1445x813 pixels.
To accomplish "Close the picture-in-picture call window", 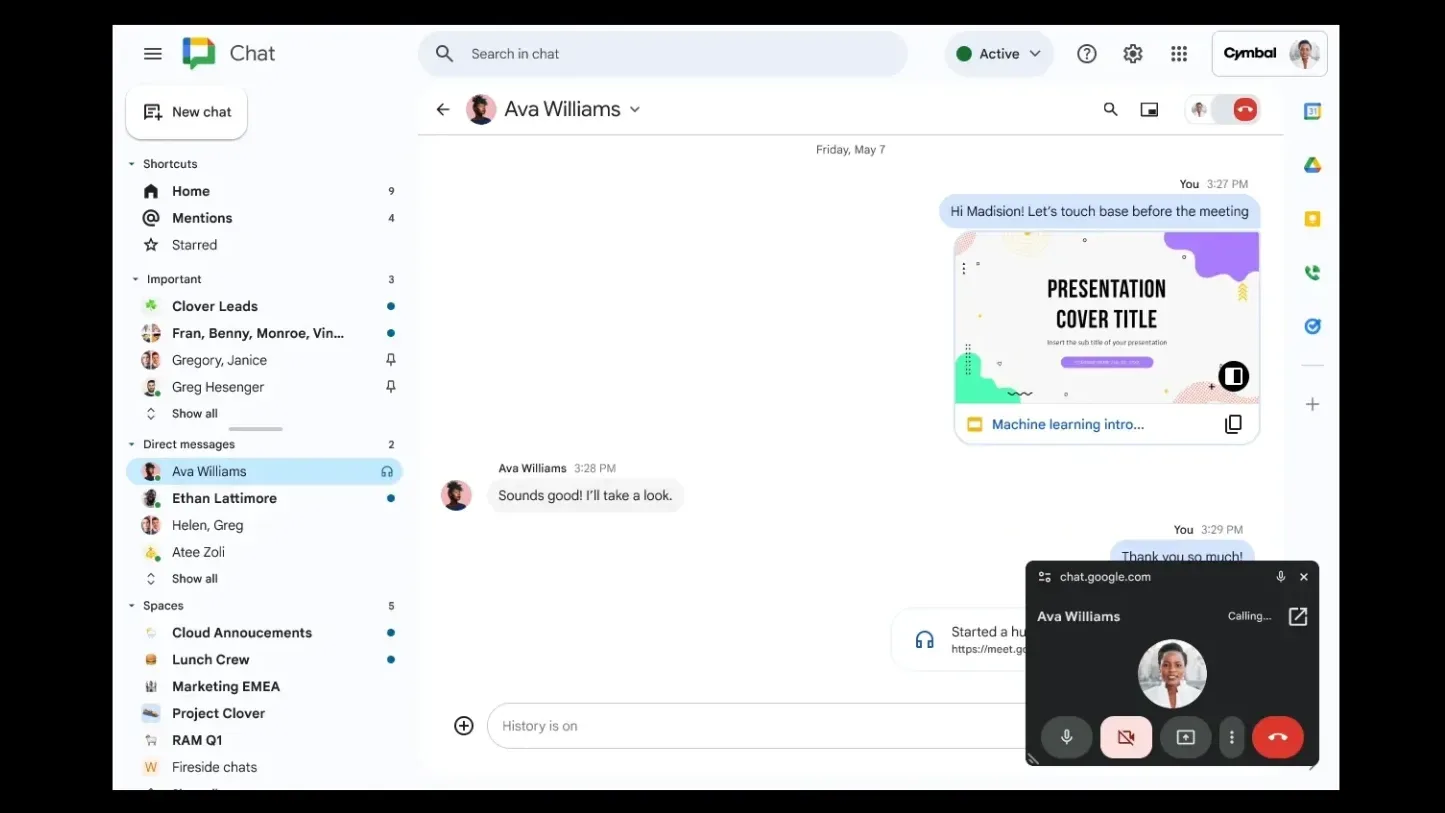I will (x=1303, y=577).
